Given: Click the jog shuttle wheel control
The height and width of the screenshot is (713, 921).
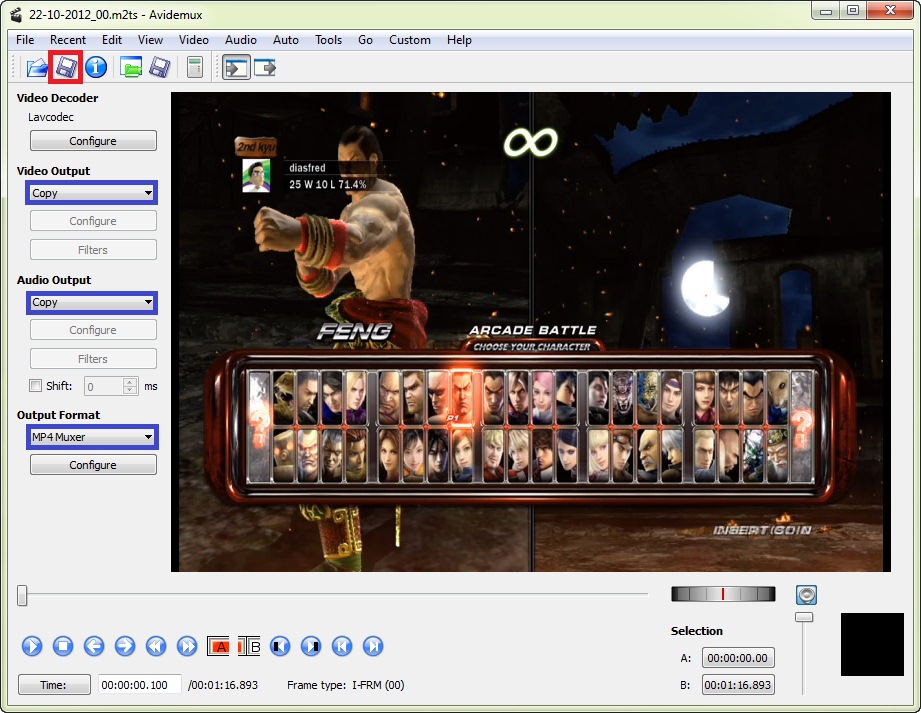Looking at the screenshot, I should coord(723,594).
